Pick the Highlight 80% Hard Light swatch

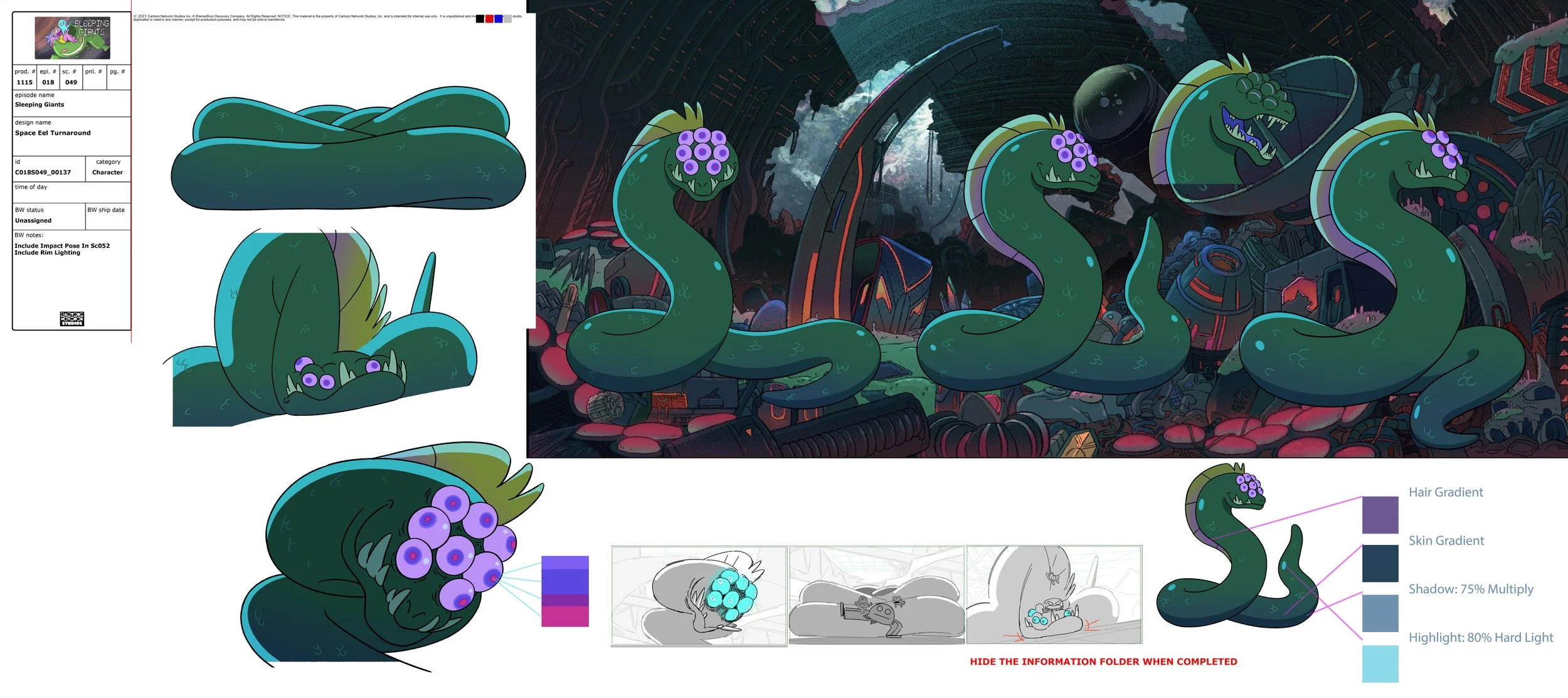pos(1380,664)
